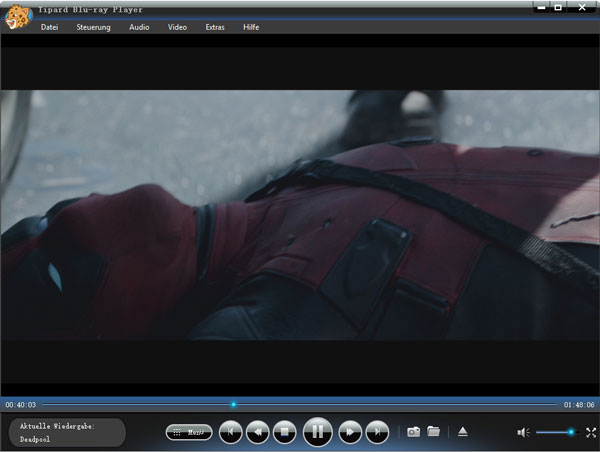This screenshot has width=600, height=452.
Task: Skip to the previous chapter
Action: click(x=230, y=432)
